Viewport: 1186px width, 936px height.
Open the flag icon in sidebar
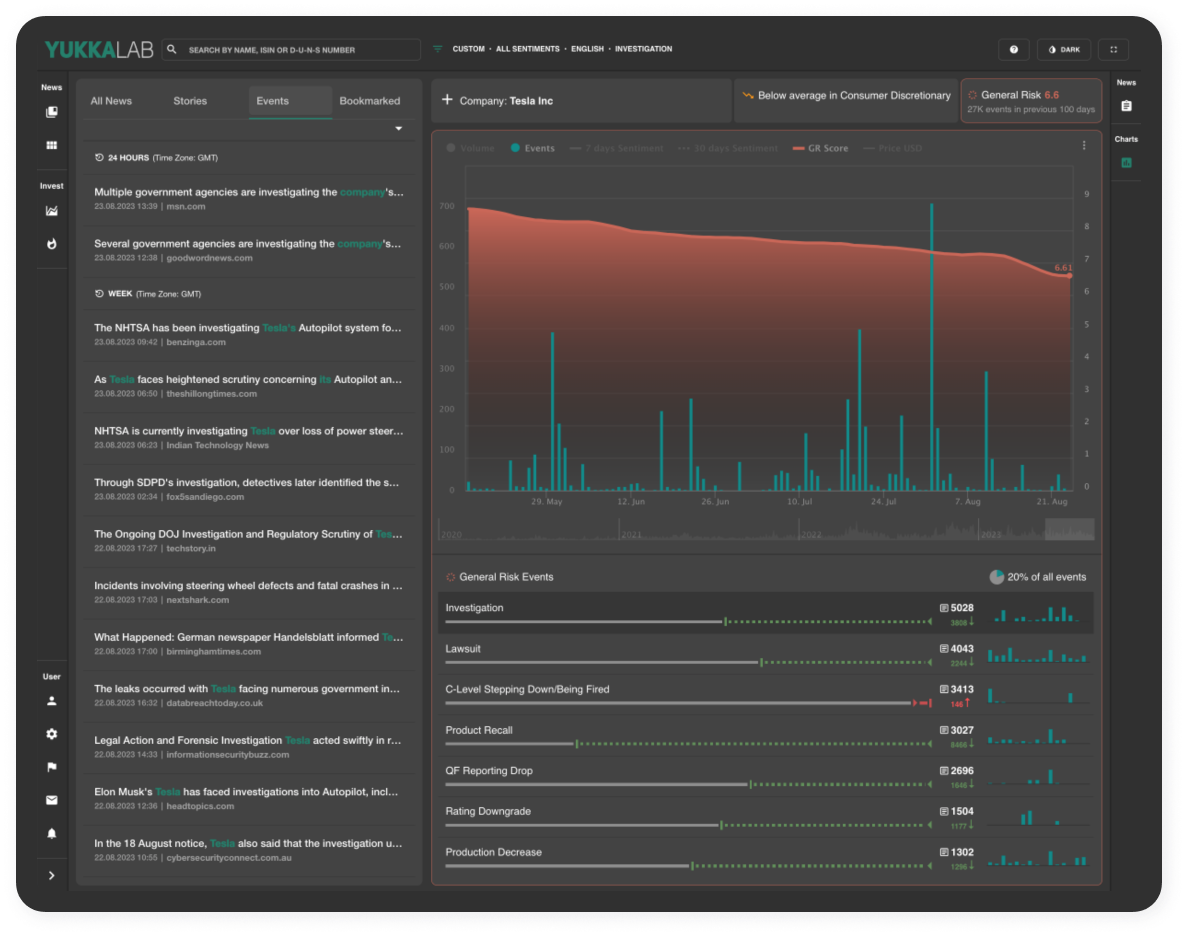[51, 767]
